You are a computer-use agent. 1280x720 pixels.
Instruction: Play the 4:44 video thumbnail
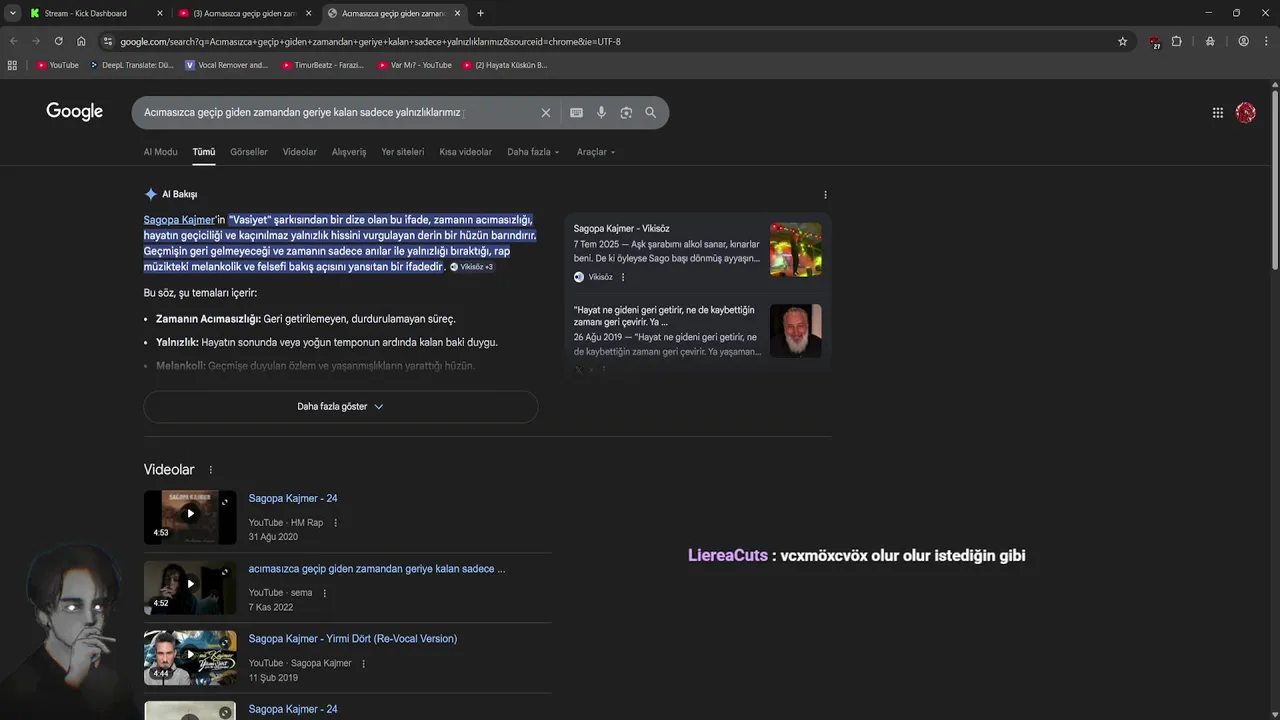click(190, 657)
